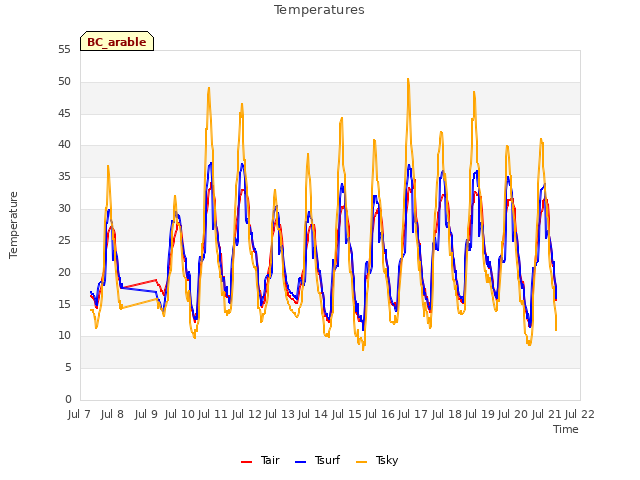
Task: Toggle the Tsky legend entry
Action: click(x=377, y=460)
